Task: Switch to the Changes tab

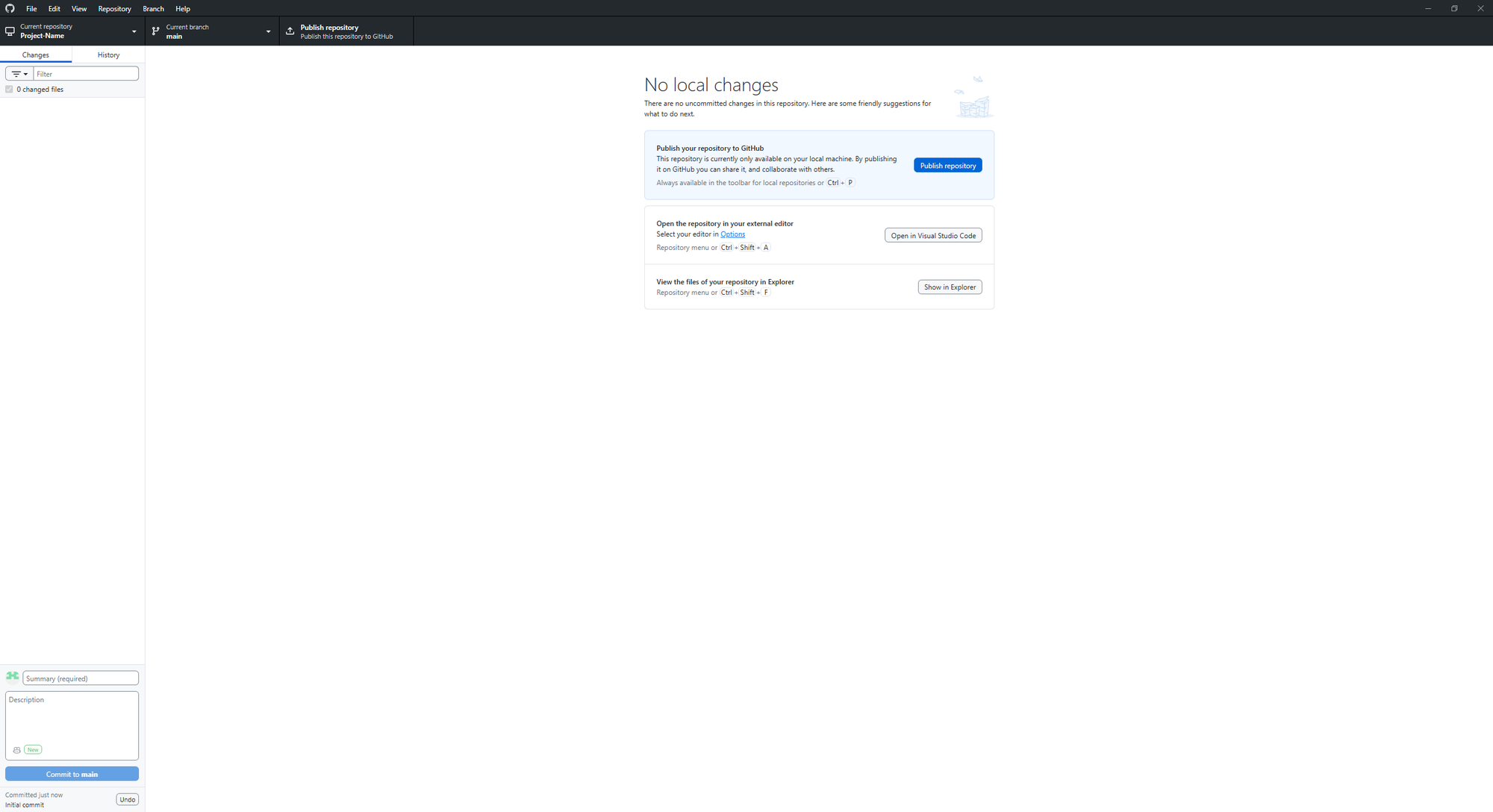Action: (x=36, y=54)
